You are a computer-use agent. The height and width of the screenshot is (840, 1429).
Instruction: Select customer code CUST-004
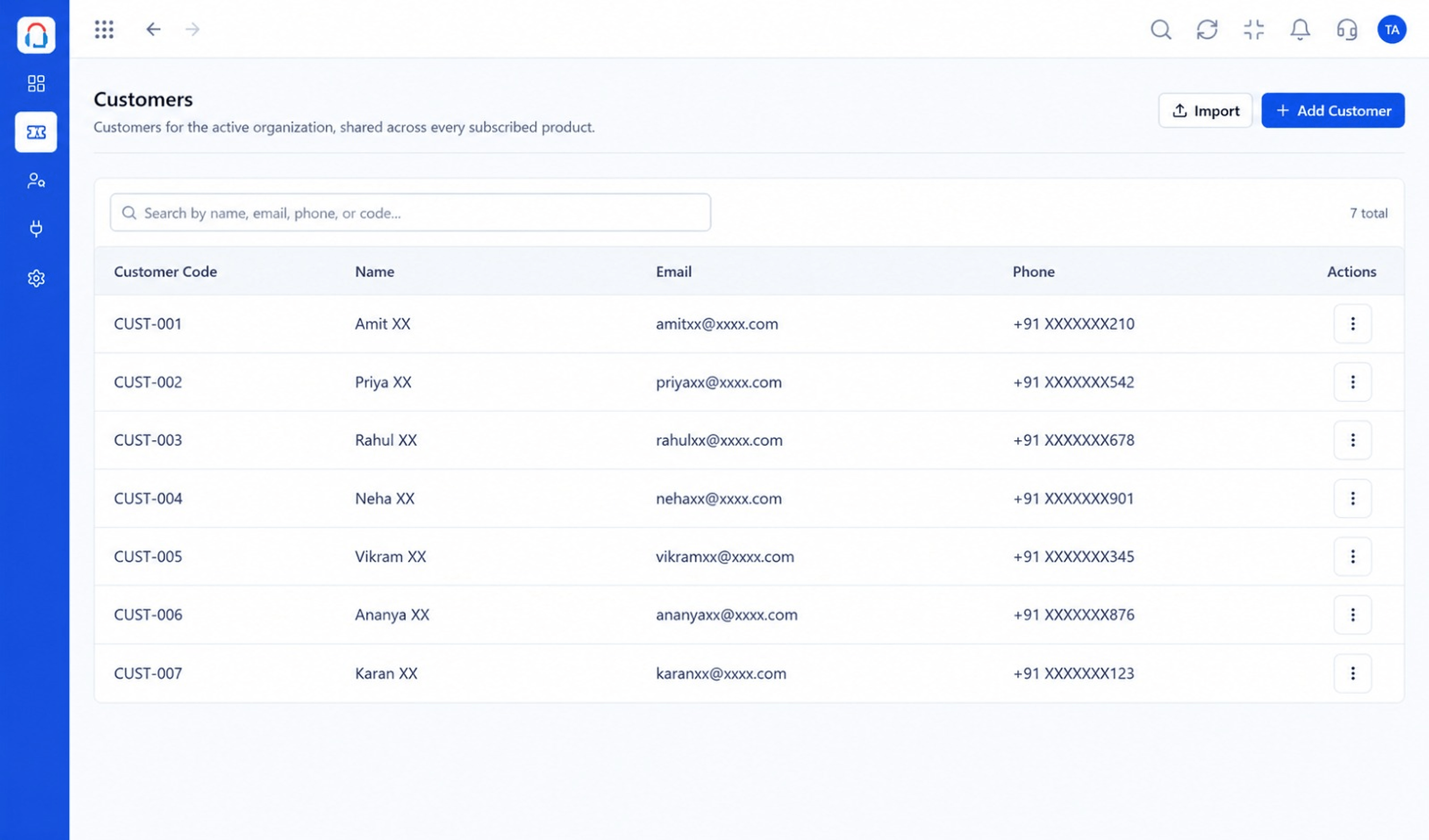click(148, 498)
